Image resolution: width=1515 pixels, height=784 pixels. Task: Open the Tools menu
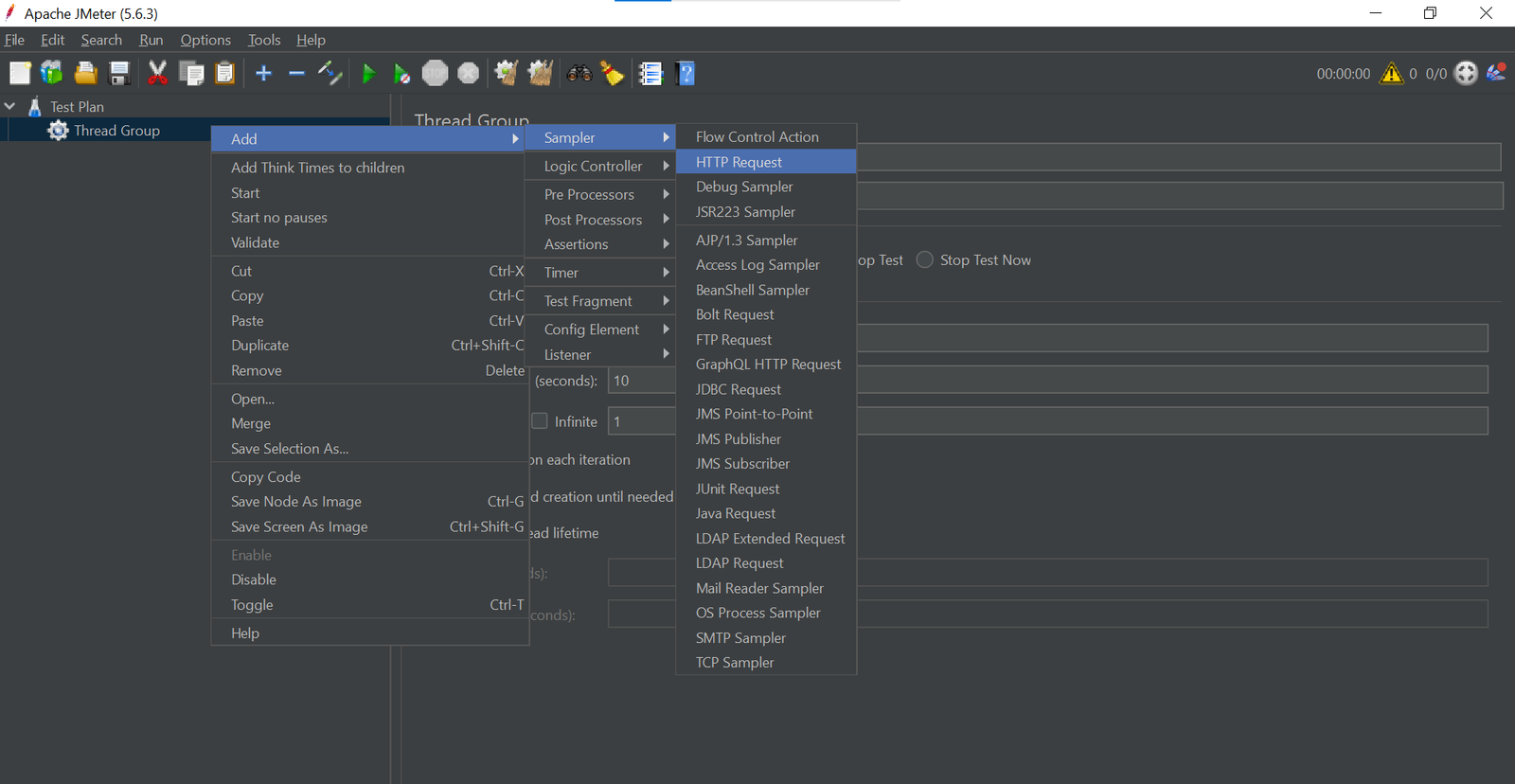[264, 40]
